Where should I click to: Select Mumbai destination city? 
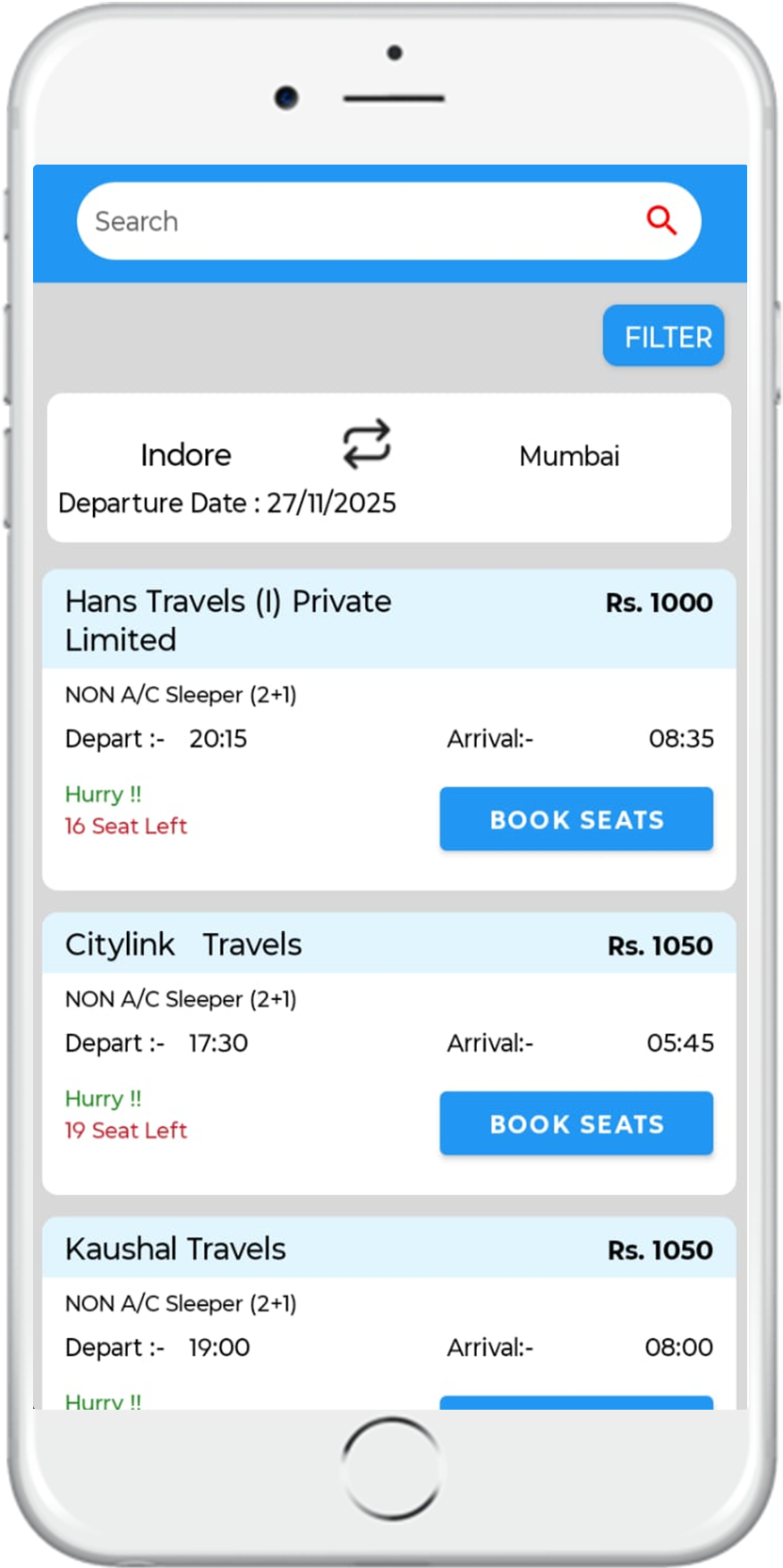(569, 456)
